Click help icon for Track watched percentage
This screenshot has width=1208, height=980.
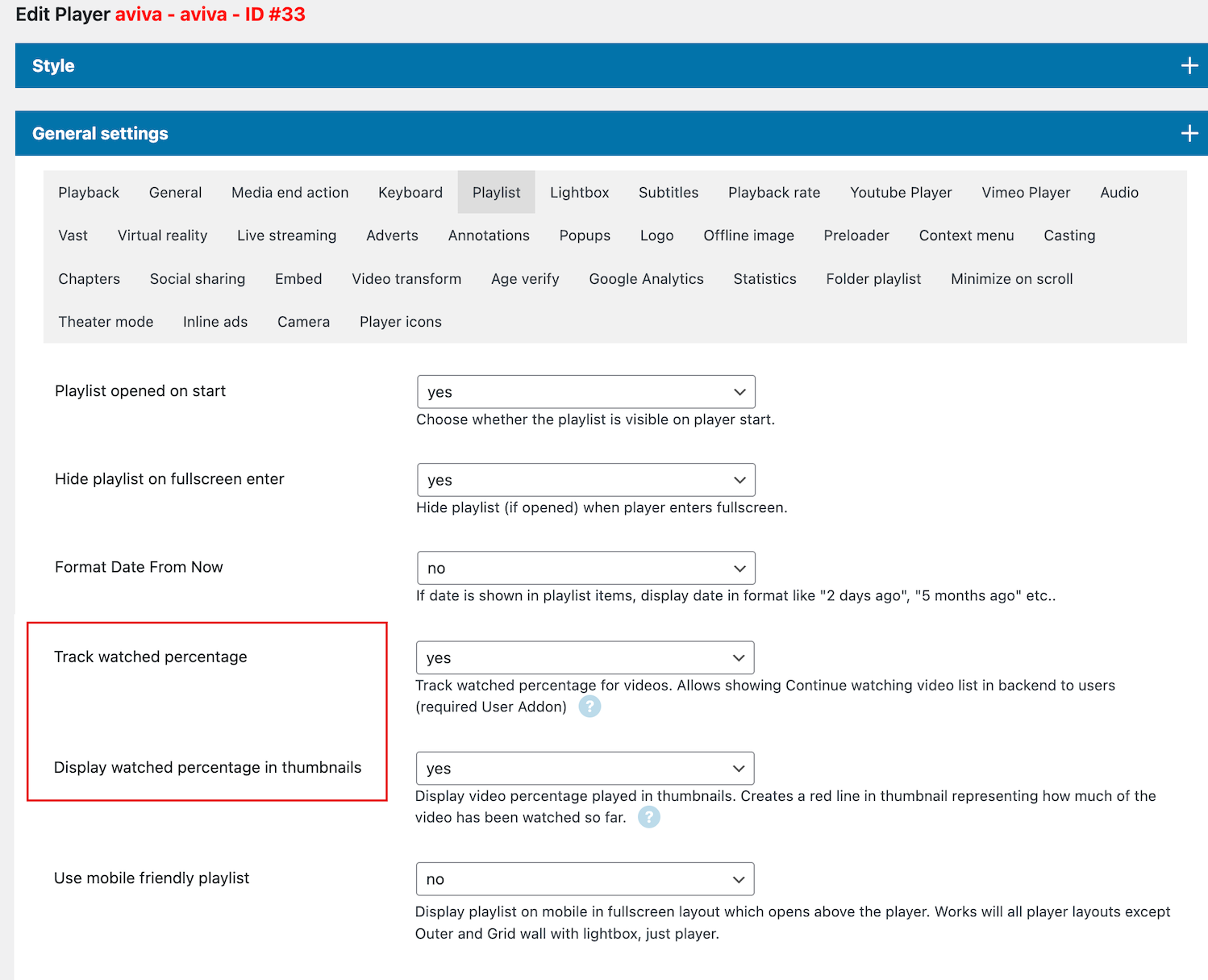(x=589, y=707)
